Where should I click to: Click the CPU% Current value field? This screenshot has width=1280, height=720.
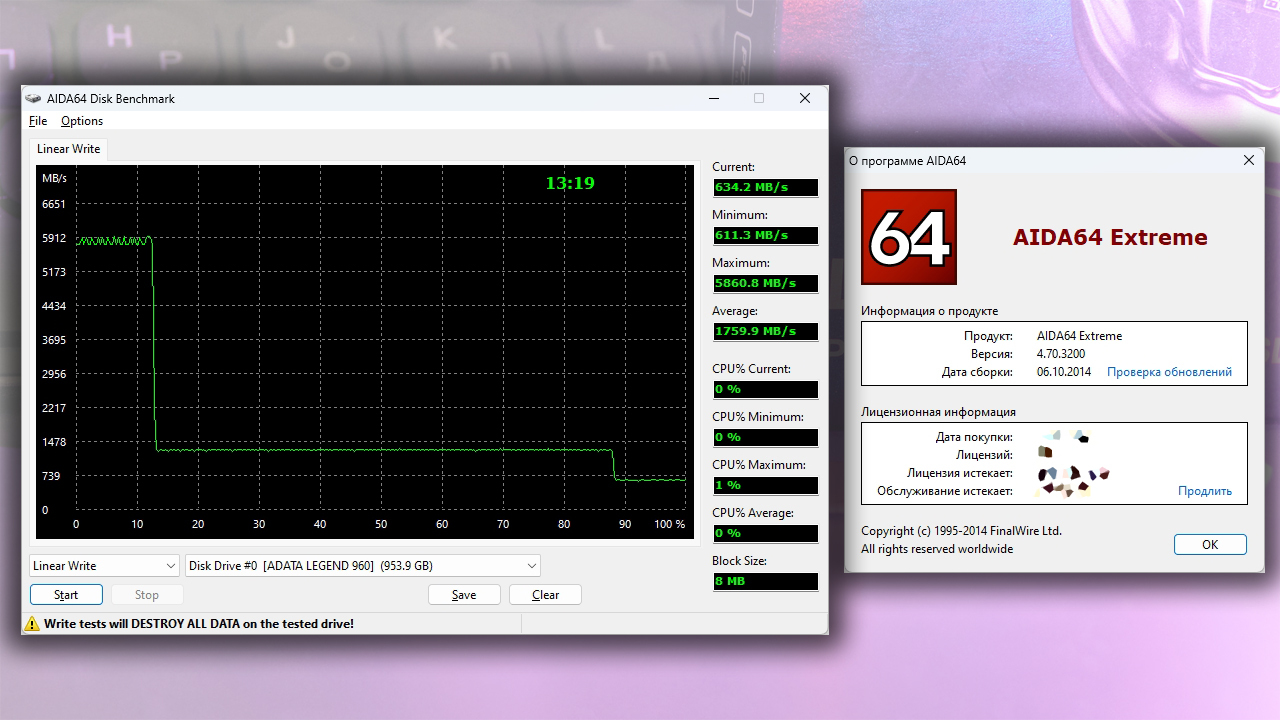click(x=765, y=390)
